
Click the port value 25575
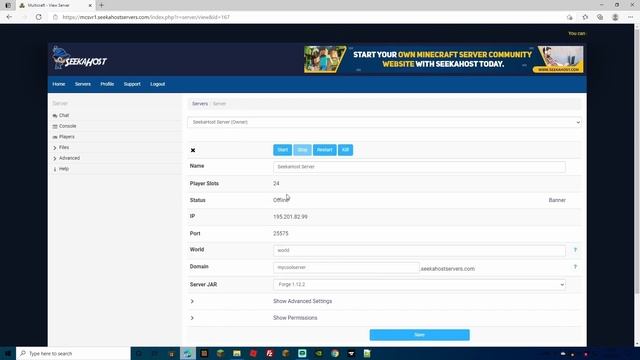coord(281,233)
